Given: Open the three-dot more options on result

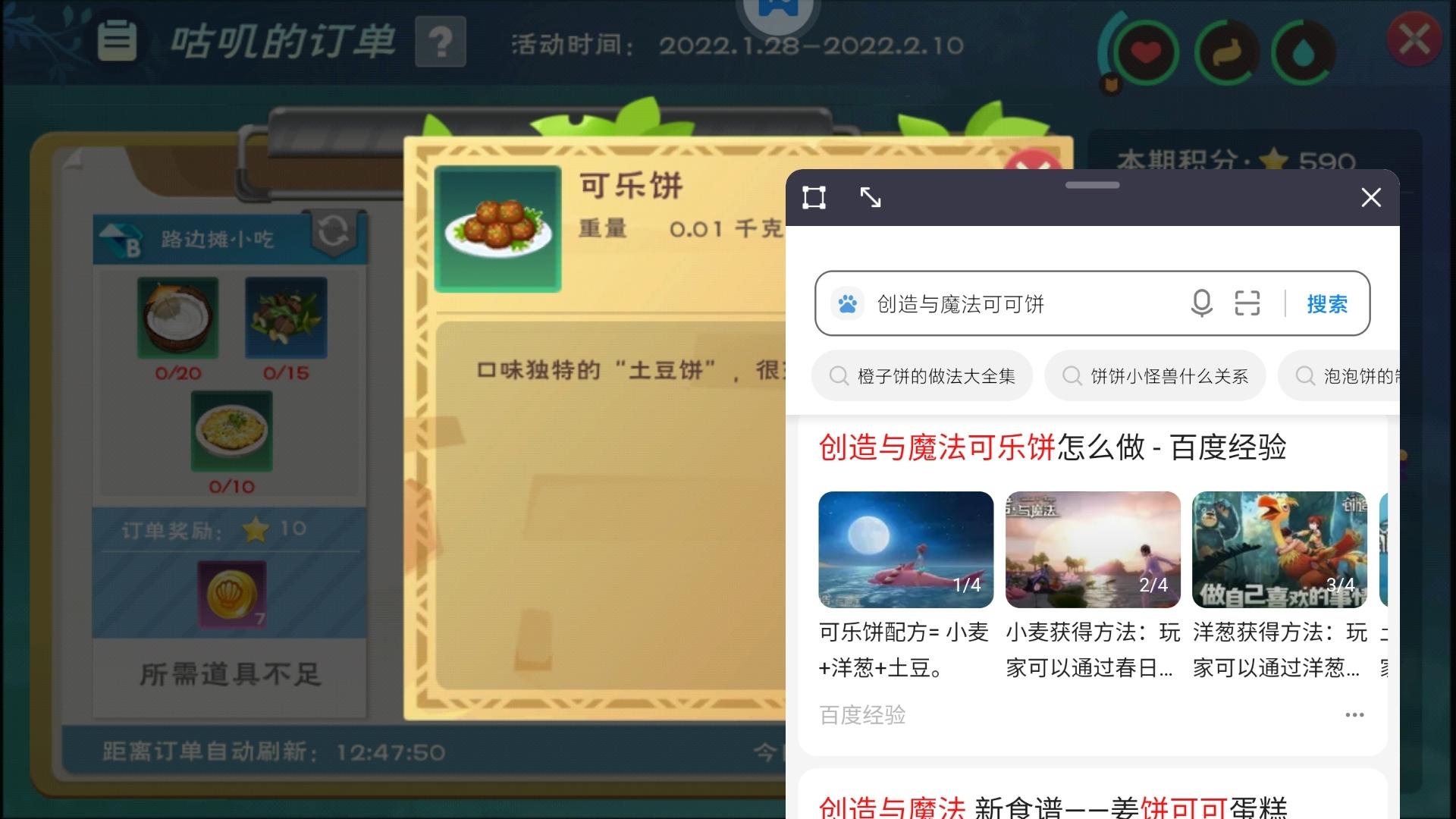Looking at the screenshot, I should 1354,715.
